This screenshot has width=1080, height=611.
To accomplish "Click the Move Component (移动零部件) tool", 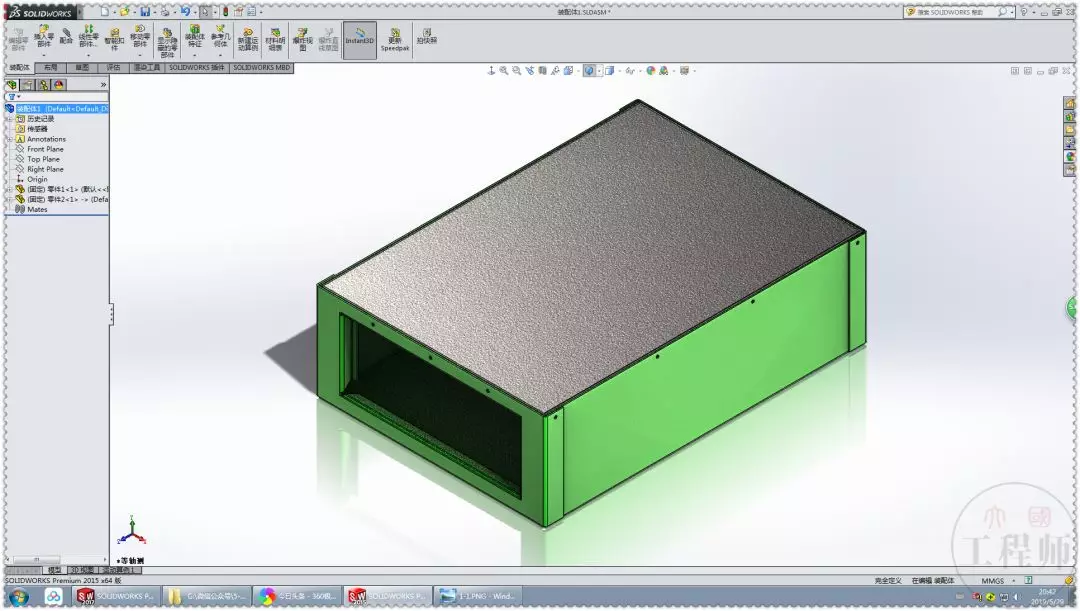I will [140, 36].
